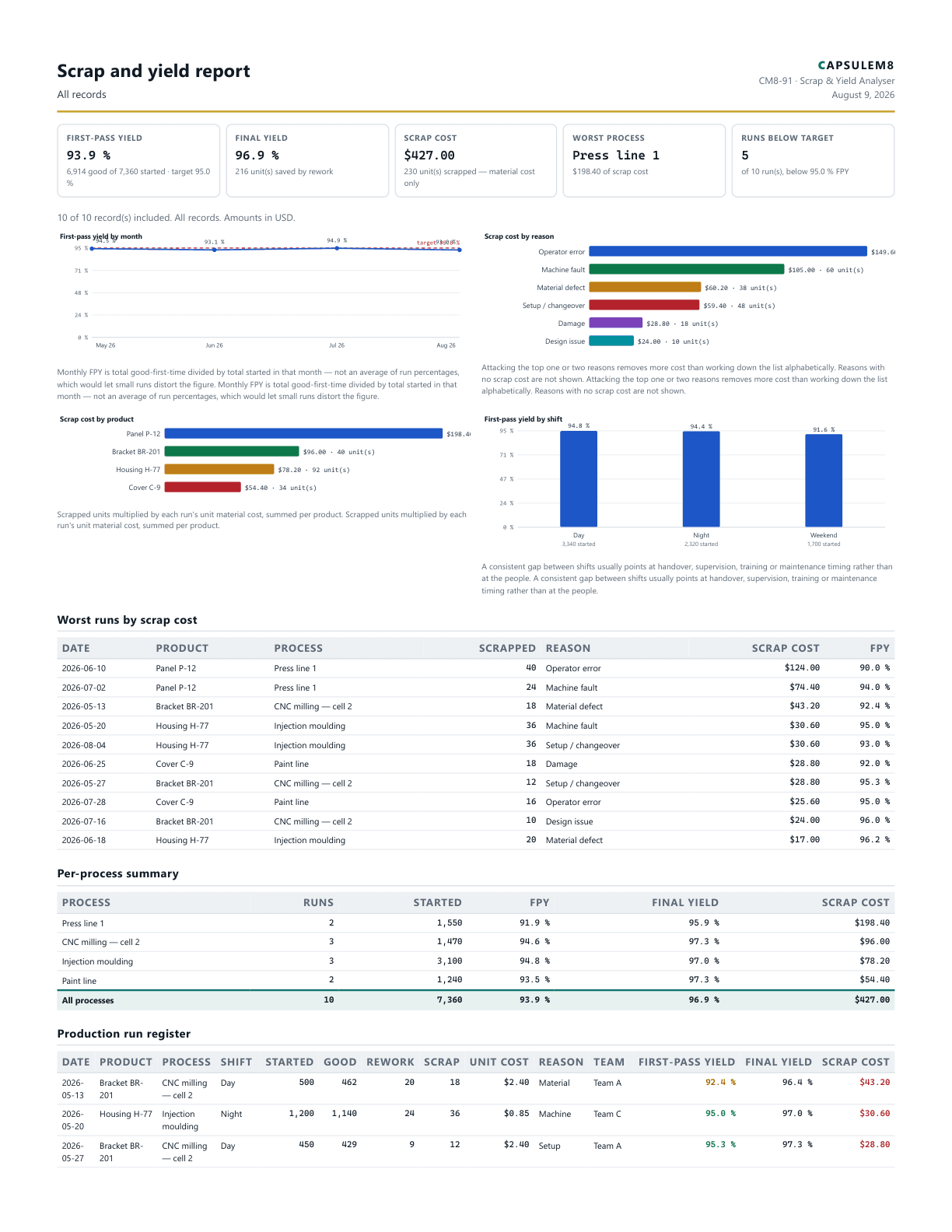Select the 'Scrap and yield report' title
Viewport: 952px width, 1232px height.
(x=153, y=71)
